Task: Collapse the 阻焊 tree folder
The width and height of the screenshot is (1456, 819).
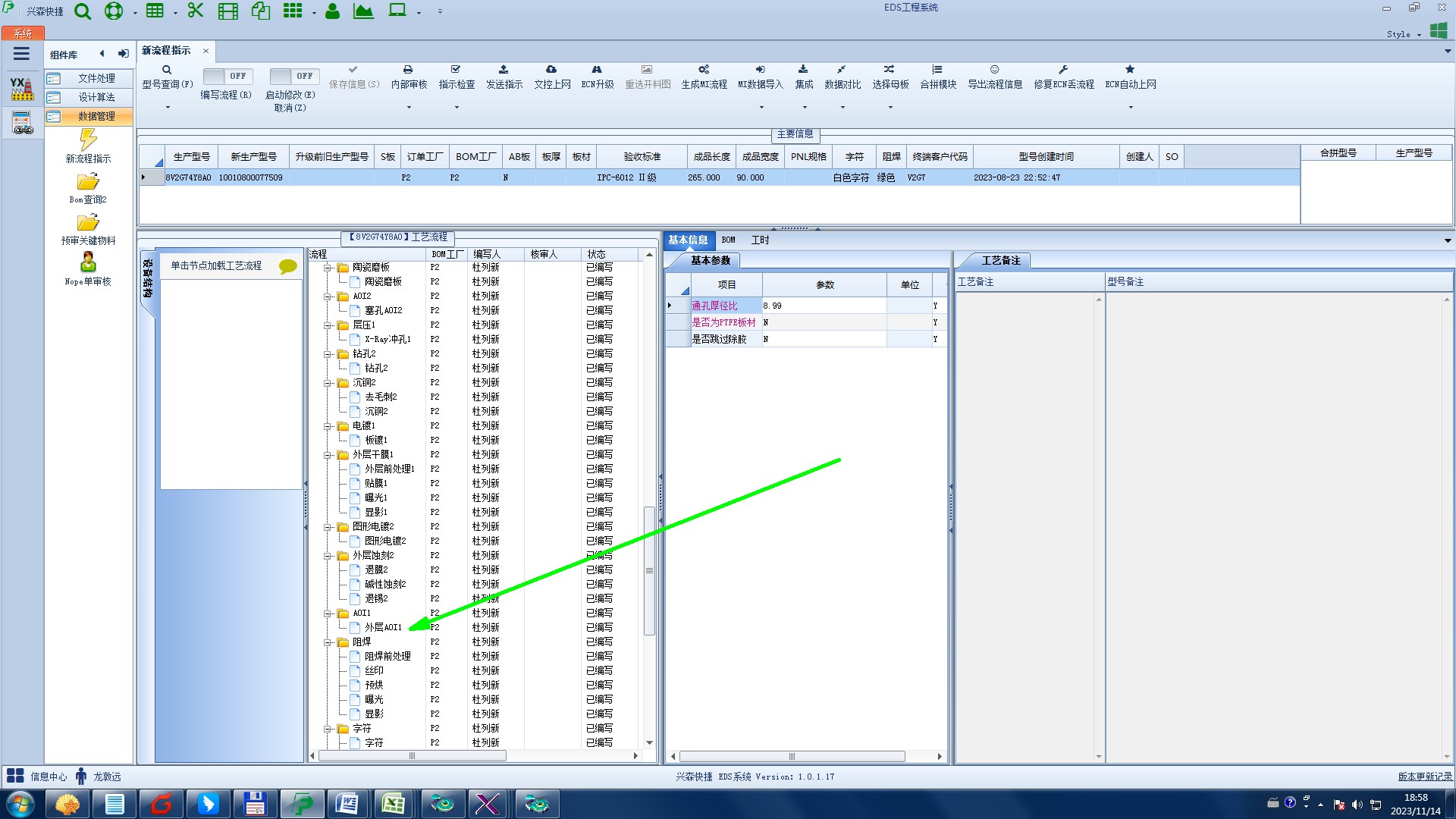Action: (x=328, y=642)
